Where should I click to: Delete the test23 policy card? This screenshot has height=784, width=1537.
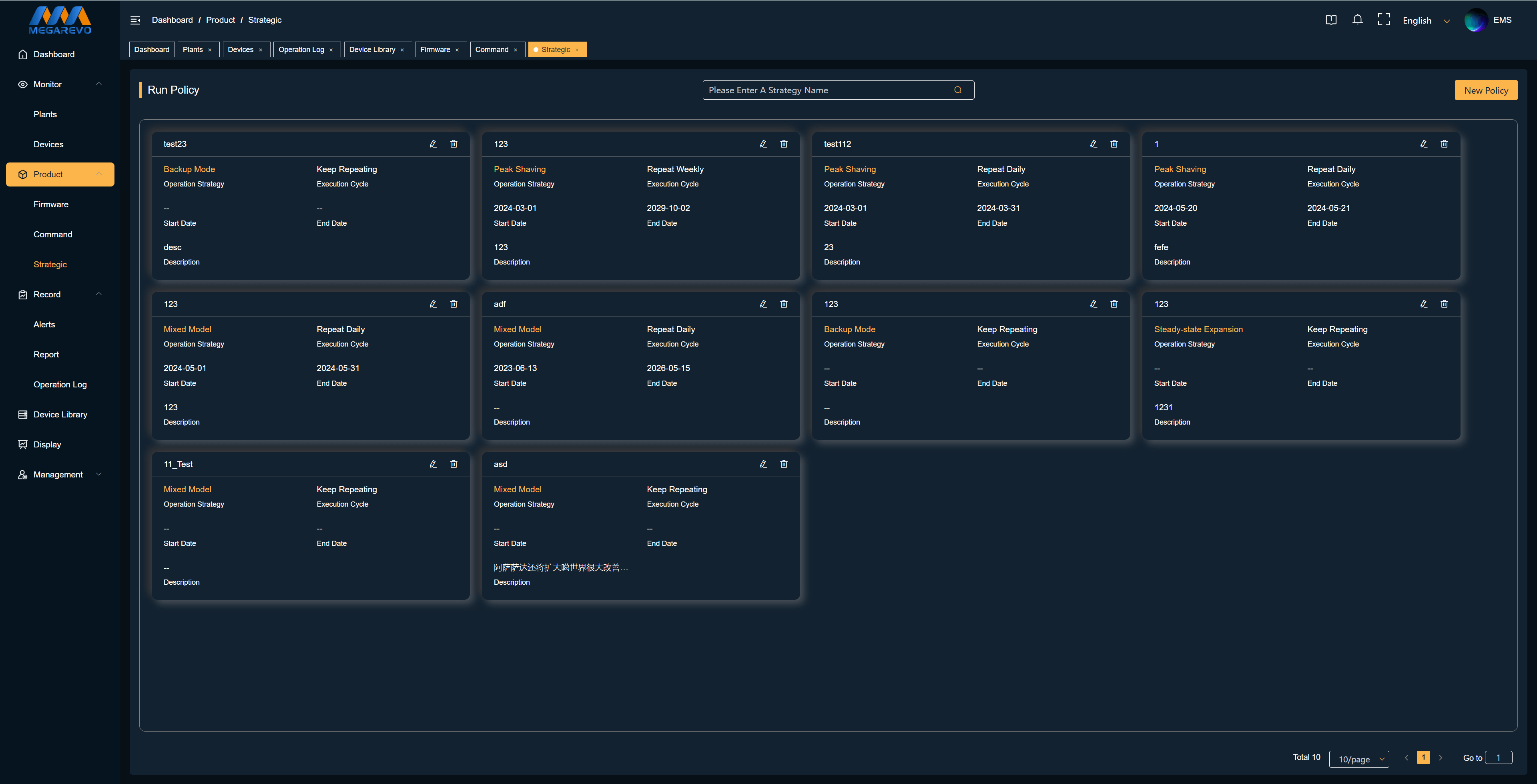click(453, 144)
